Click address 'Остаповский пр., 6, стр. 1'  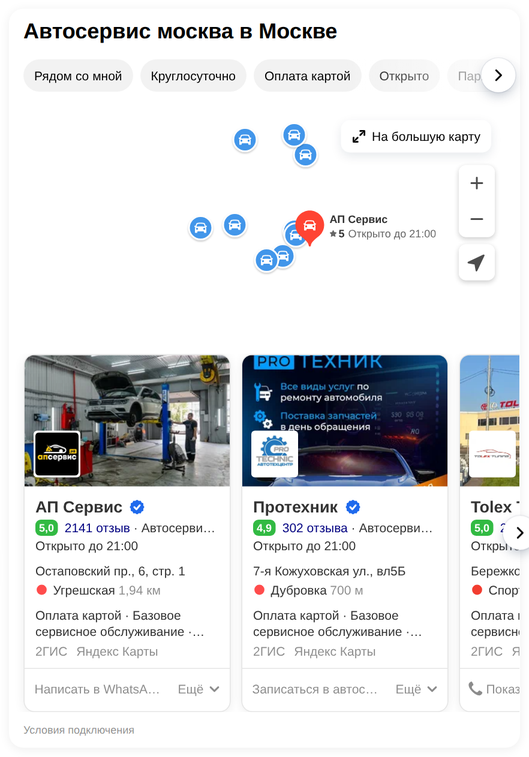[110, 571]
